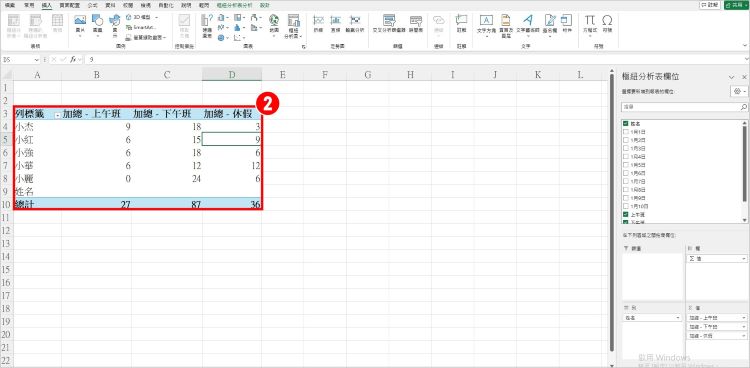Click the 共用 (Share) button
The image size is (750, 368).
coord(737,5)
